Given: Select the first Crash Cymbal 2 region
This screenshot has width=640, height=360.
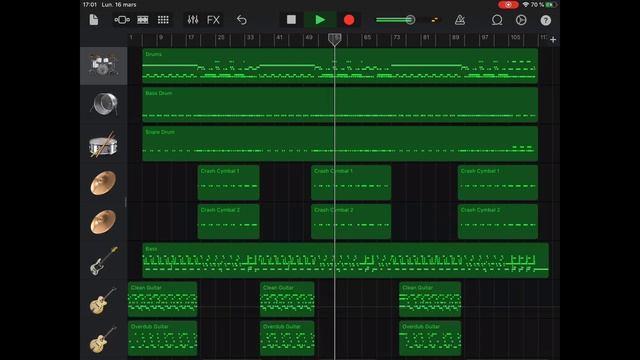Looking at the screenshot, I should 228,221.
